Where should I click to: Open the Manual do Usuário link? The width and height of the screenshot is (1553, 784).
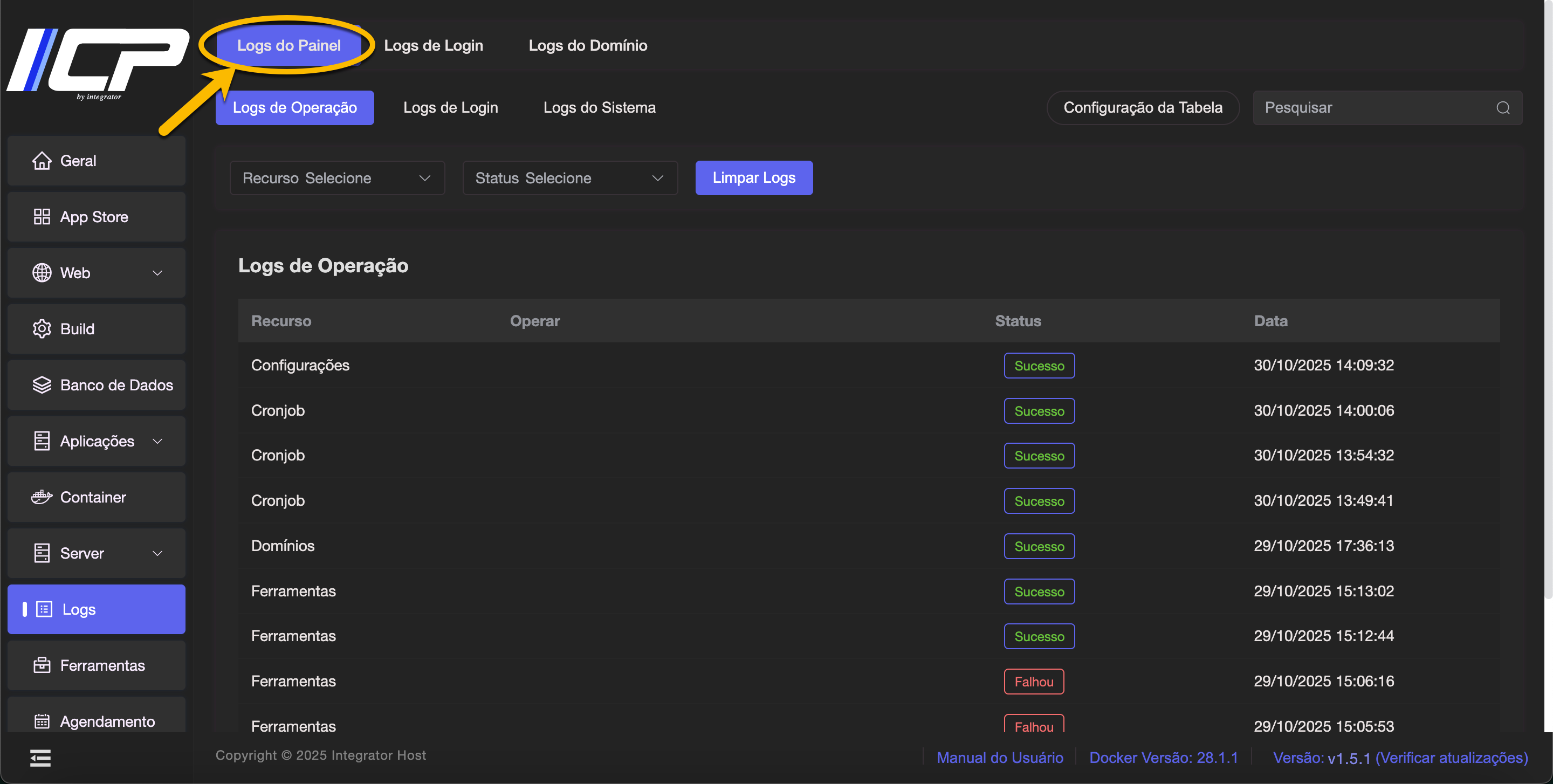point(1000,758)
